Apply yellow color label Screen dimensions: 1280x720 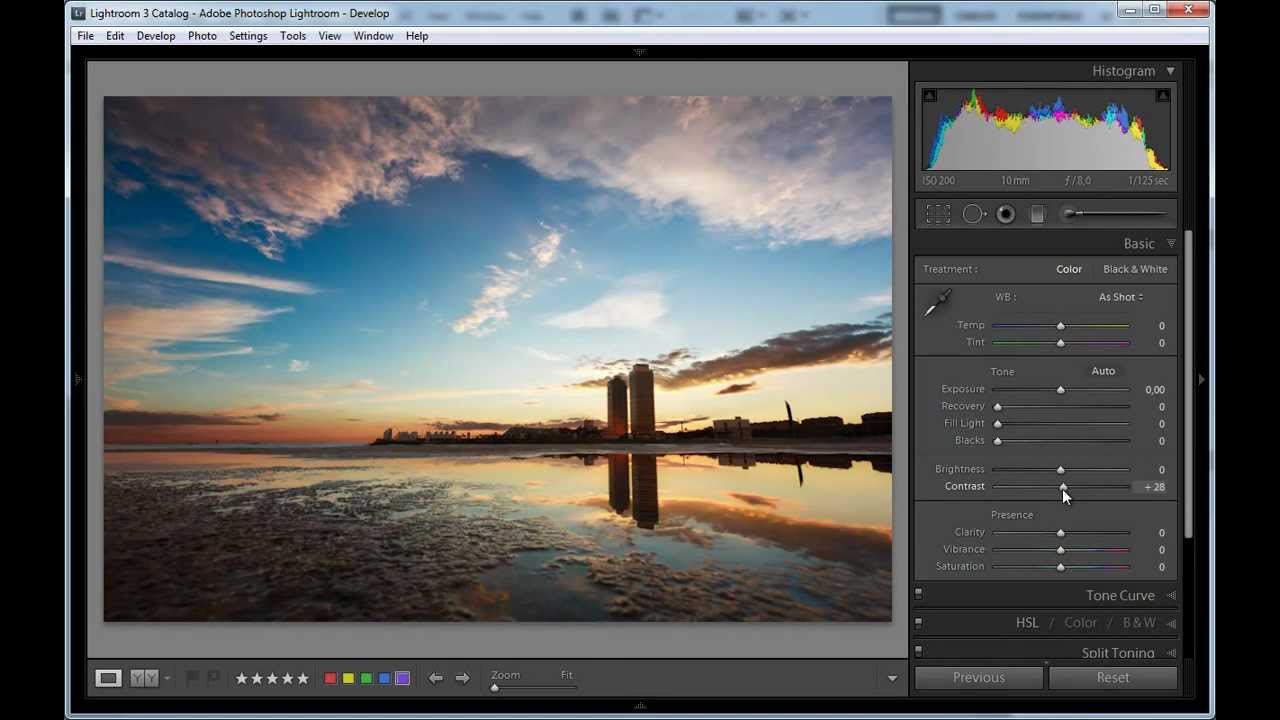click(x=348, y=678)
